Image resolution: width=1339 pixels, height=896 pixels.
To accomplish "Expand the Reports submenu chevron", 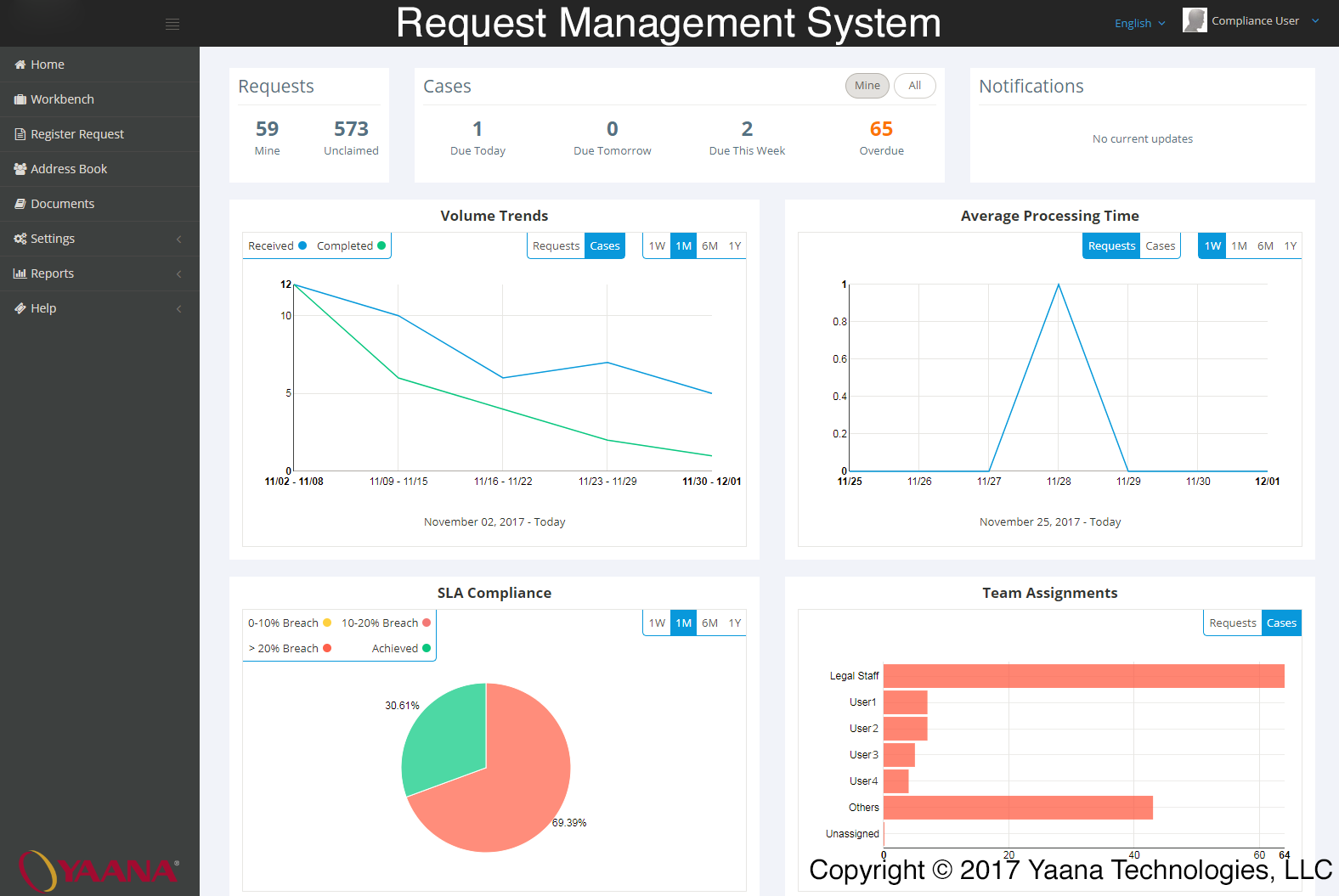I will 178,274.
